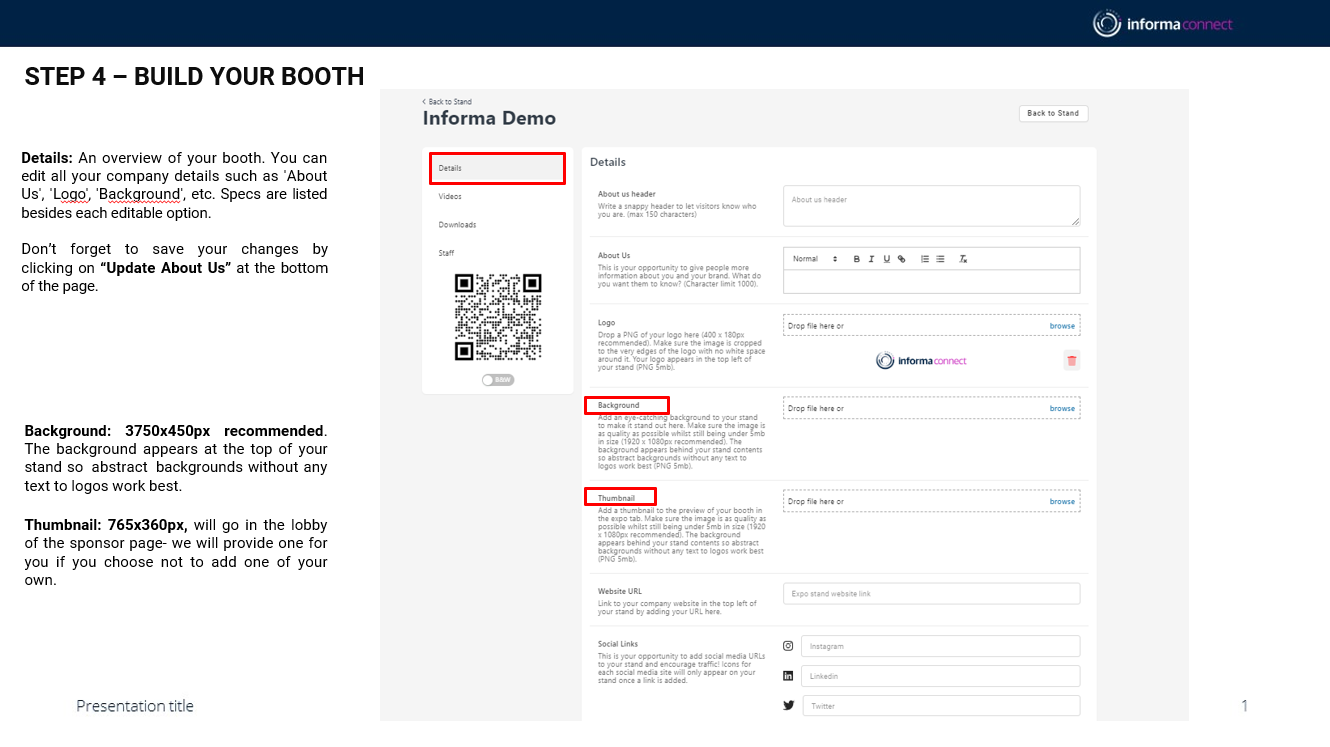Click the About us header text field
The width and height of the screenshot is (1330, 747).
[x=930, y=205]
